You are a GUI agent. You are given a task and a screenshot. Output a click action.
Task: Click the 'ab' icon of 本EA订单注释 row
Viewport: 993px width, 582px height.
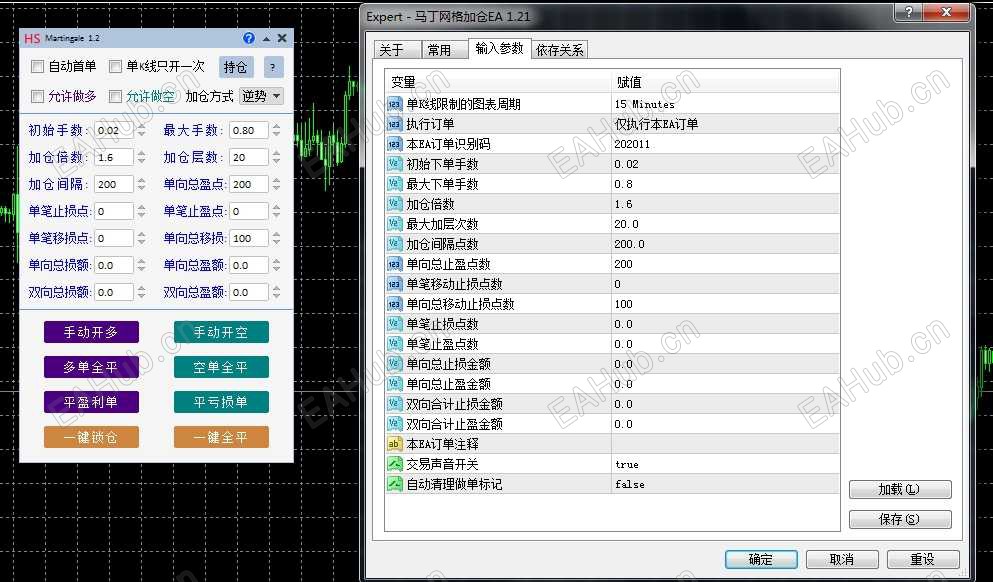pos(395,445)
